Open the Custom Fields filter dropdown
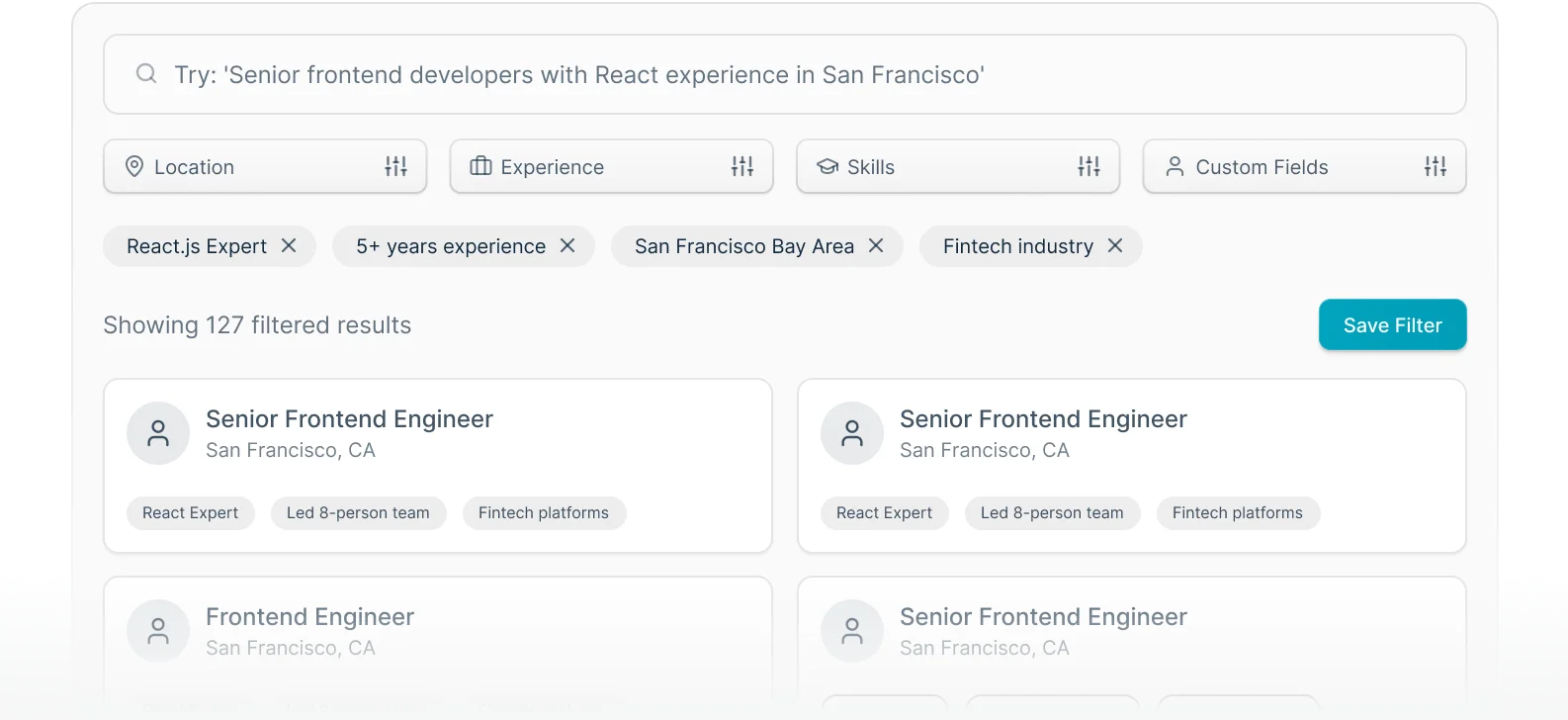 1304,166
